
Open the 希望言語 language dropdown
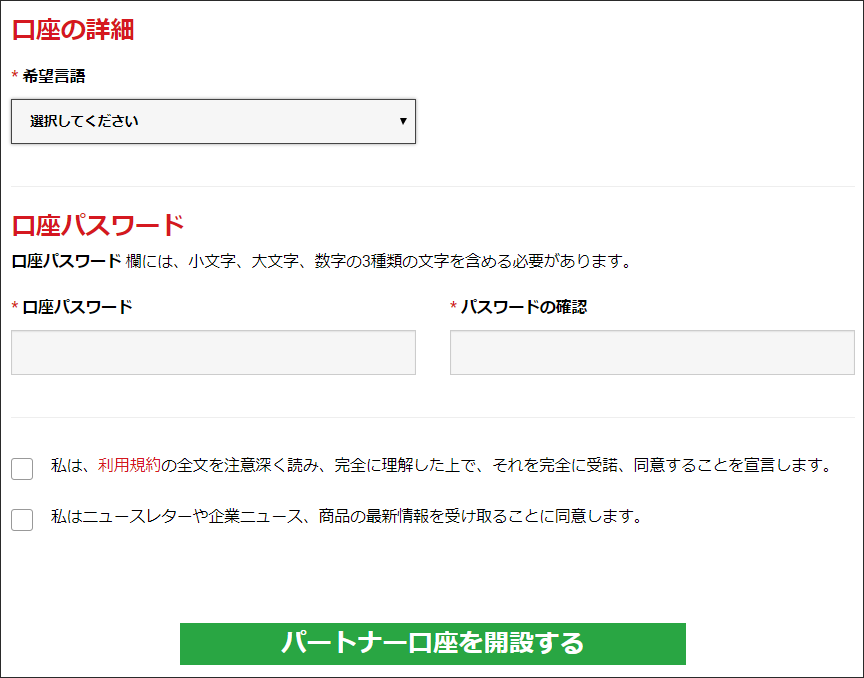(x=213, y=121)
